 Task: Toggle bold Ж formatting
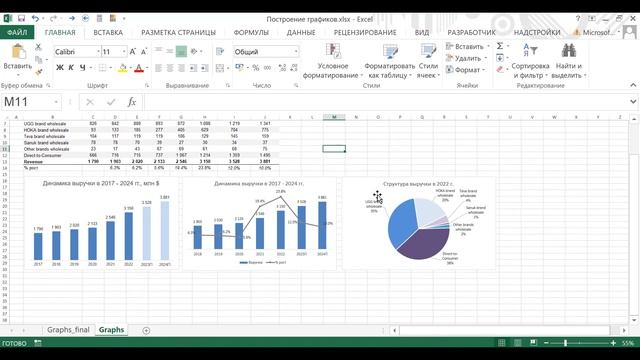tap(60, 68)
